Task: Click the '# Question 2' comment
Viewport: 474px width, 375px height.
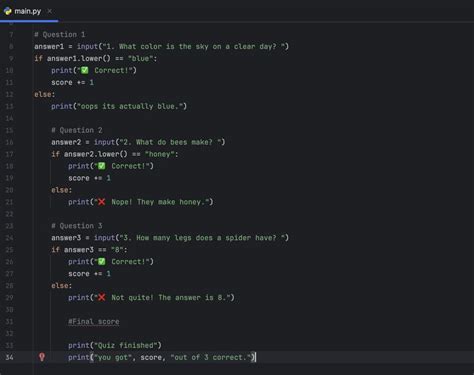Action: click(77, 130)
